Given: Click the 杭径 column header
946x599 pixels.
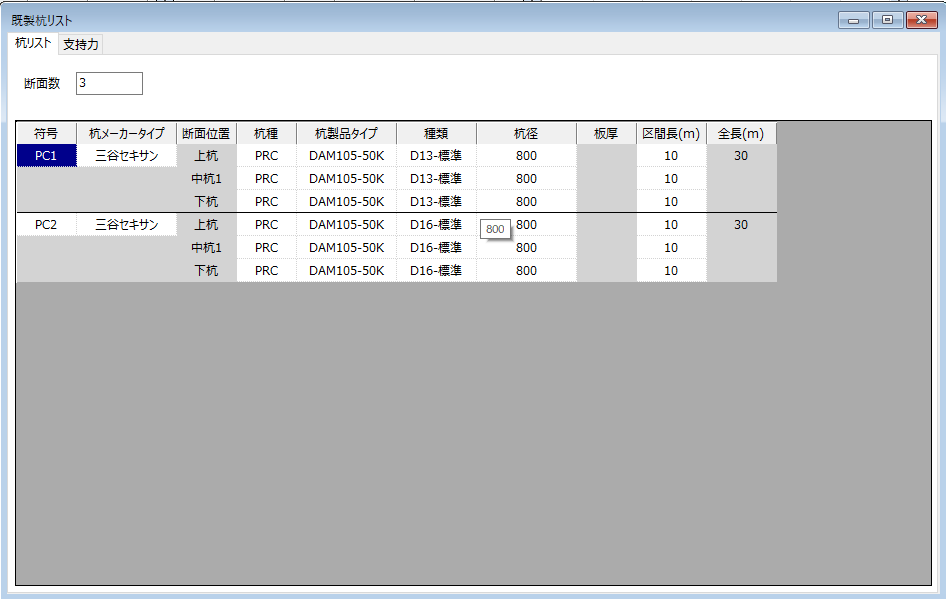Looking at the screenshot, I should click(526, 134).
